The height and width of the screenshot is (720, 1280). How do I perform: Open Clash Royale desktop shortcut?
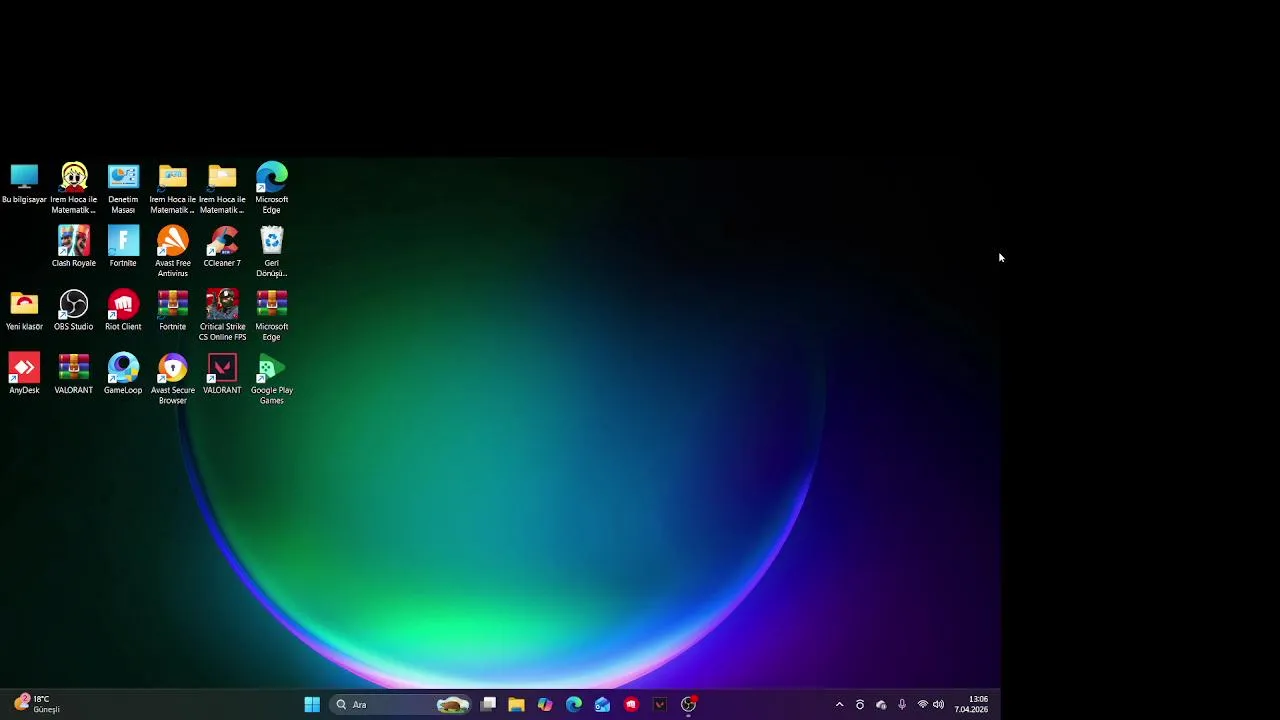74,246
